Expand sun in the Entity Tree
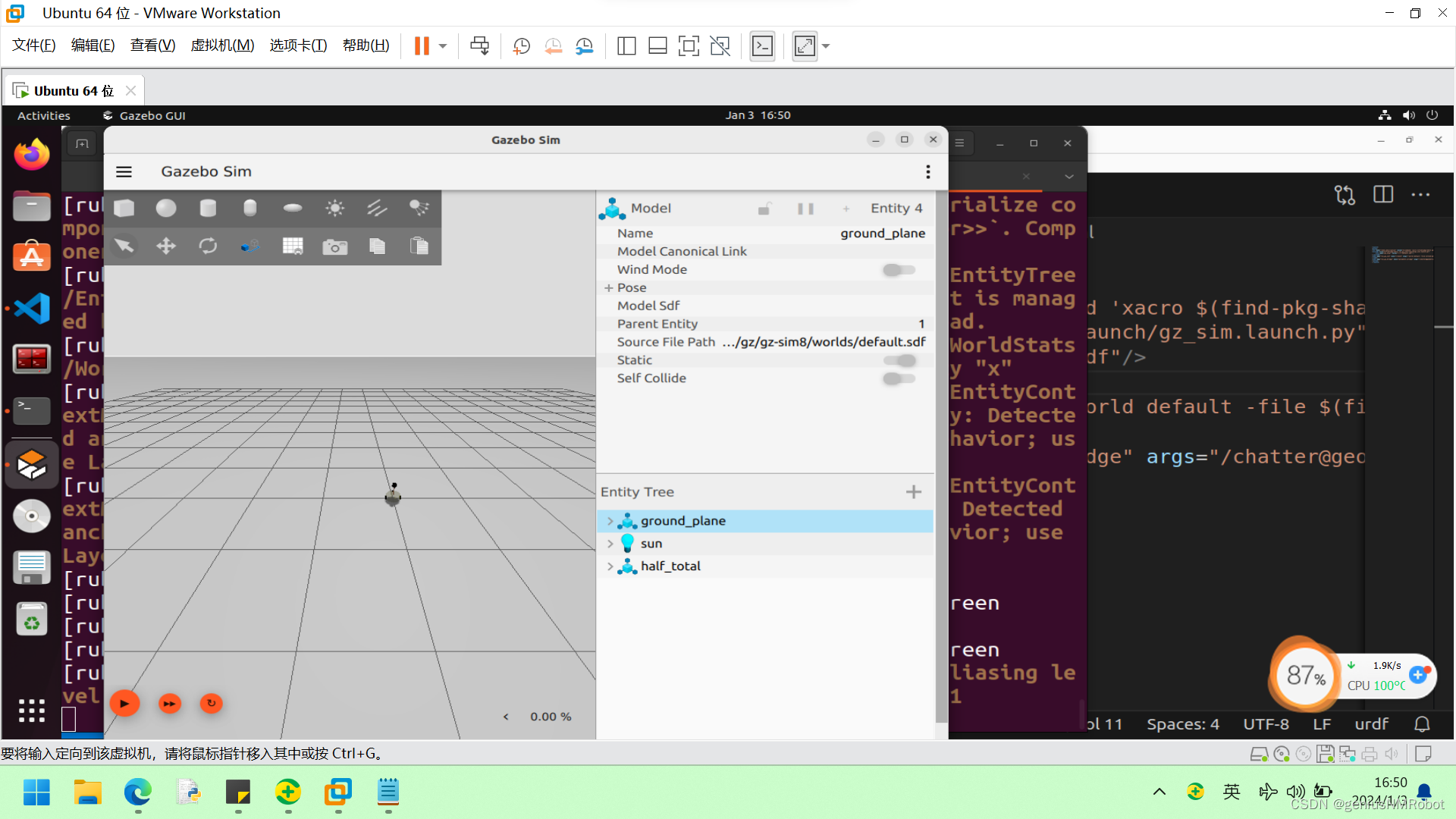Viewport: 1456px width, 819px height. [610, 544]
